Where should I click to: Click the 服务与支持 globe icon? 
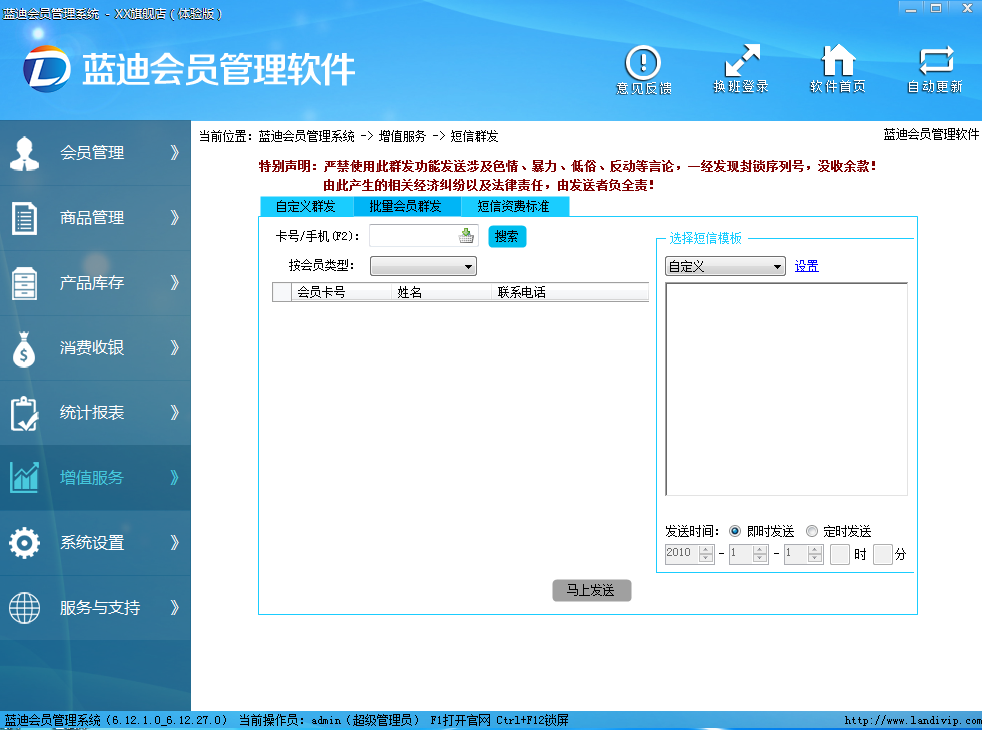[24, 607]
